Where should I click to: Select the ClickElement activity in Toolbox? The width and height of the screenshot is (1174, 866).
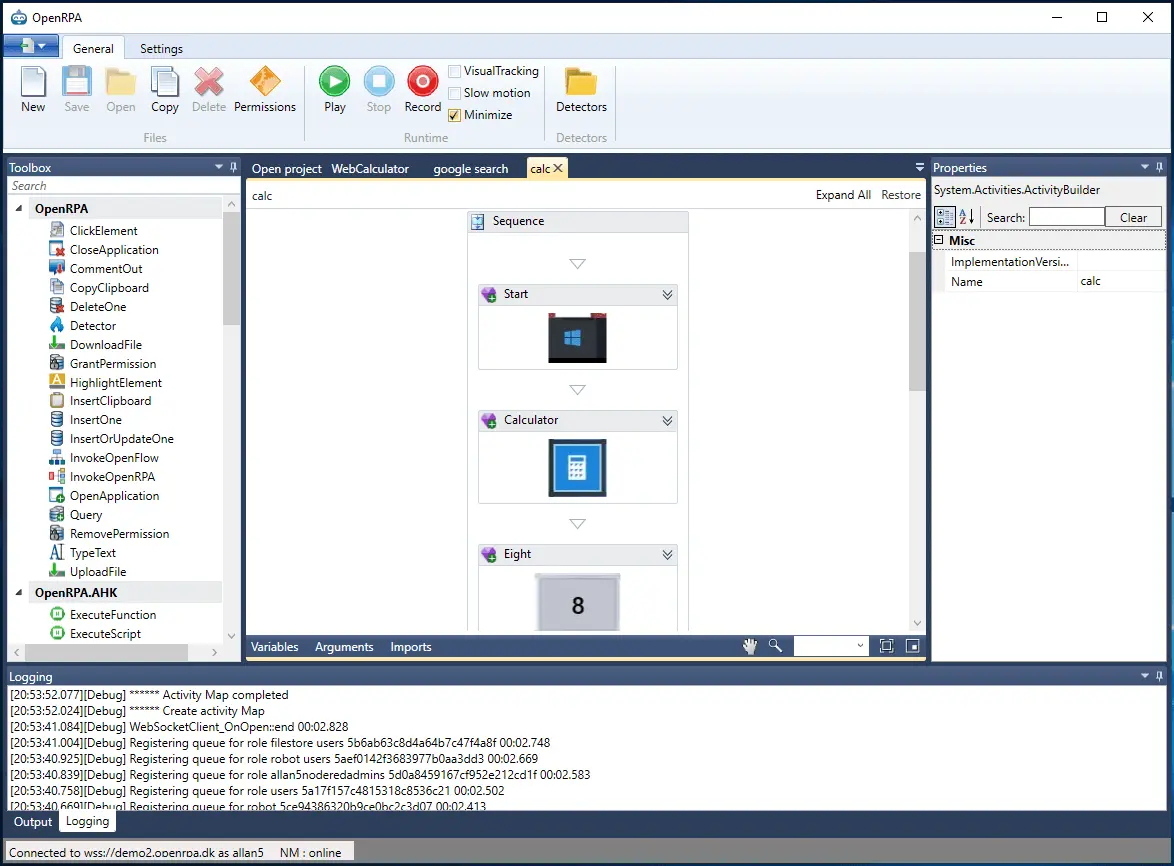[x=103, y=231]
